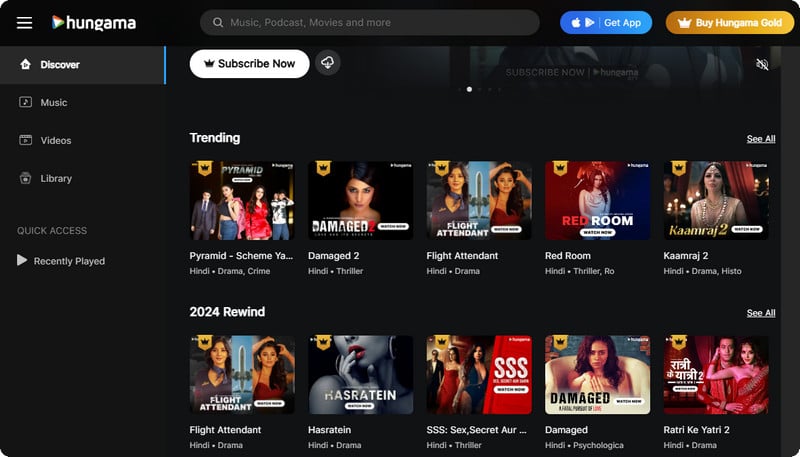This screenshot has height=457, width=800.
Task: Click the crown badge on Kaamraj 2 thumbnail
Action: [678, 168]
